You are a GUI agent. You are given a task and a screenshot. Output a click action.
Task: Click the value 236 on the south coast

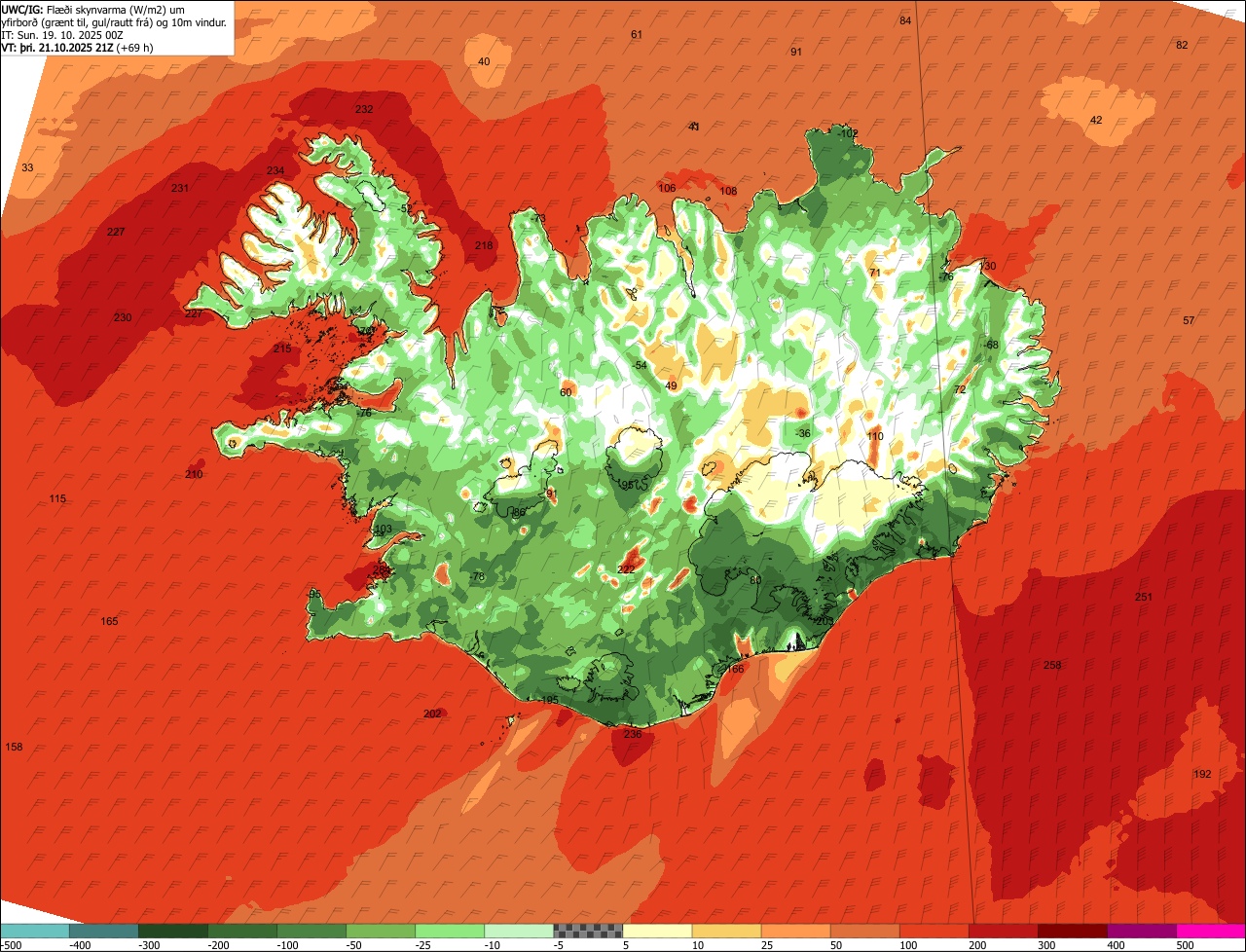633,734
